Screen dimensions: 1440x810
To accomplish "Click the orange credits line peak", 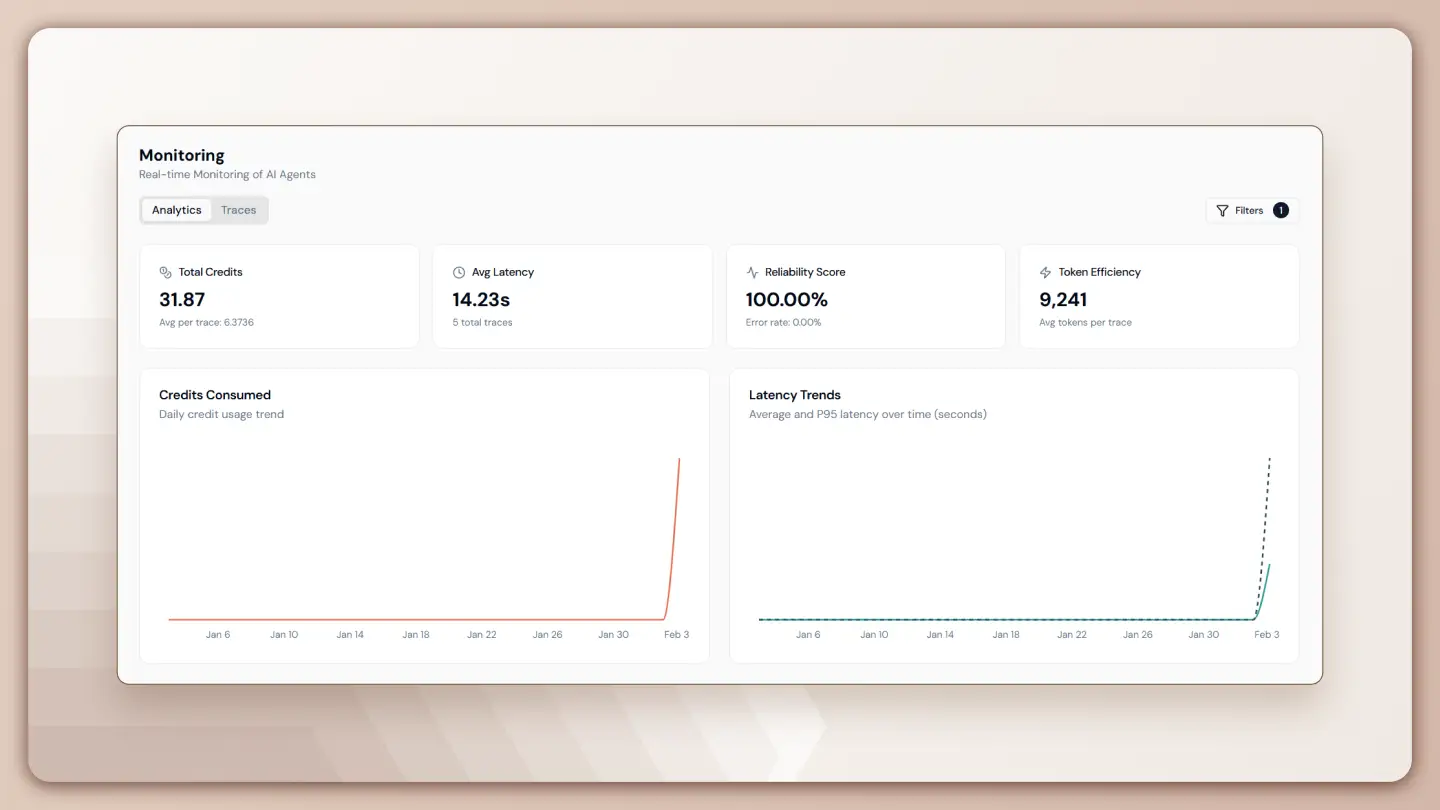I will pos(679,461).
